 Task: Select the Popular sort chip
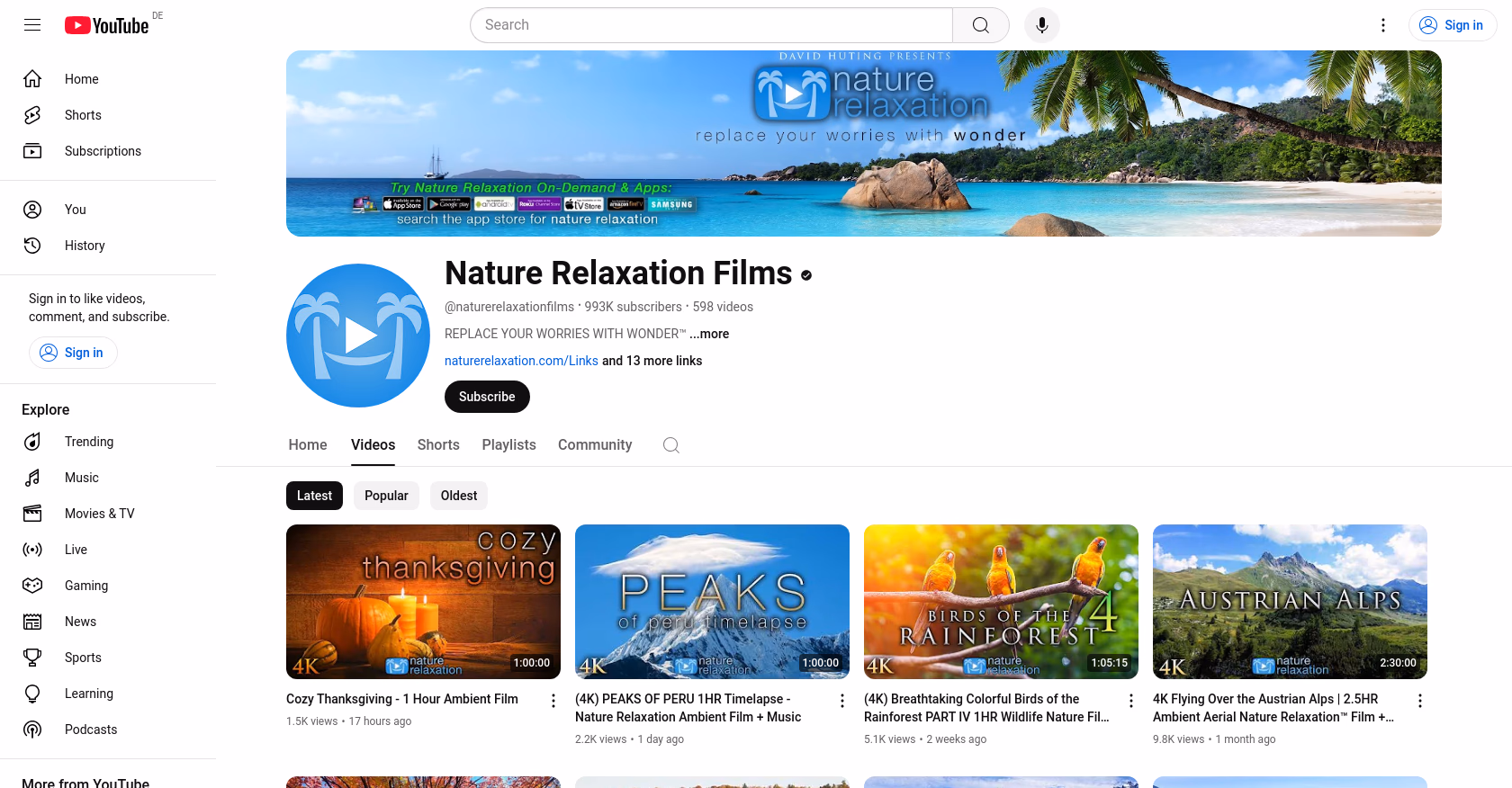tap(386, 496)
